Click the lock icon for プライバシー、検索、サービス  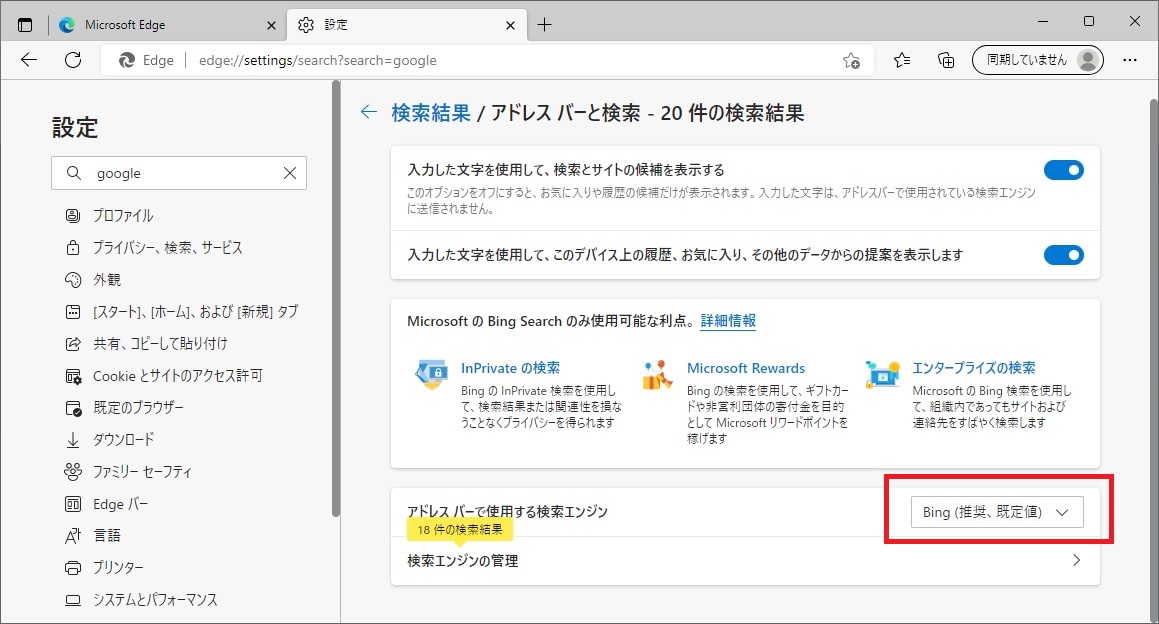(x=72, y=248)
